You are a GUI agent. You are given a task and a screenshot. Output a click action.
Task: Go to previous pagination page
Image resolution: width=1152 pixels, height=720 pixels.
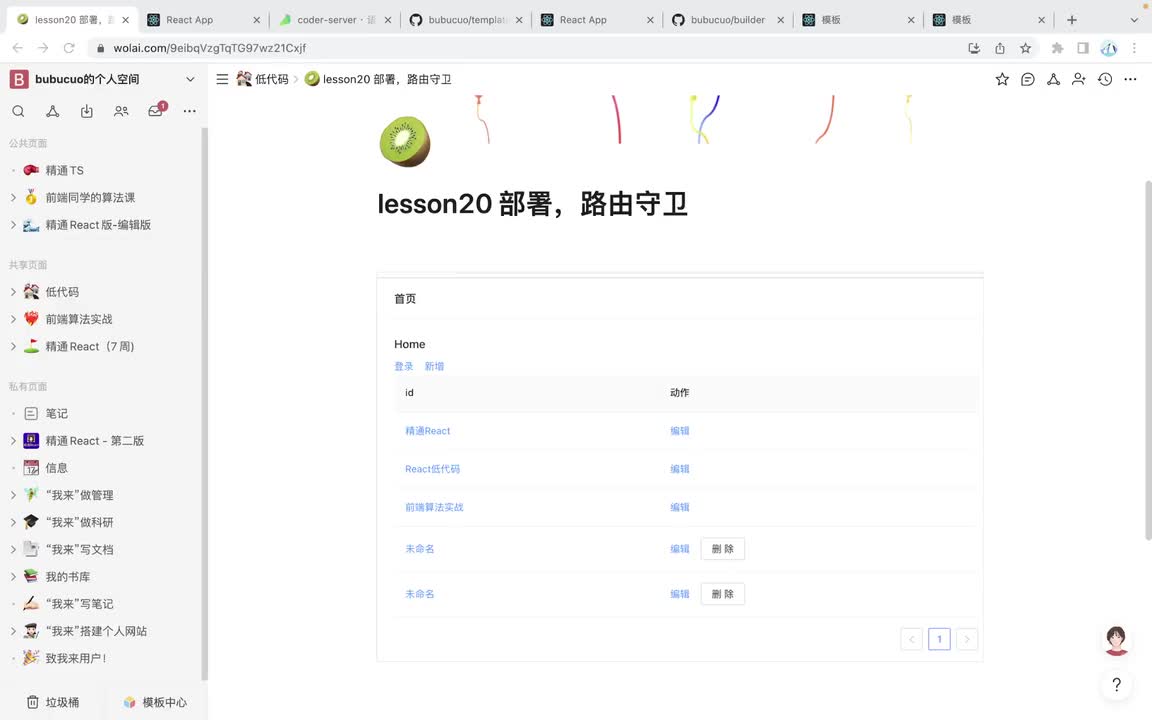pos(911,639)
